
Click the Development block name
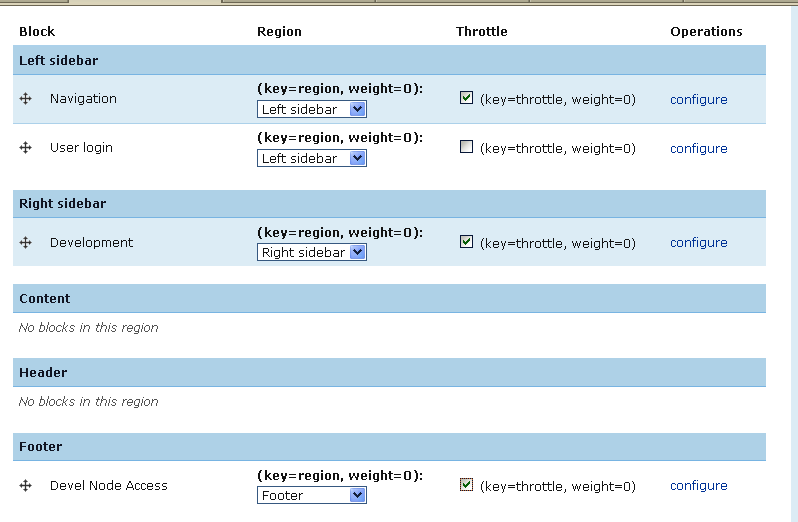91,243
